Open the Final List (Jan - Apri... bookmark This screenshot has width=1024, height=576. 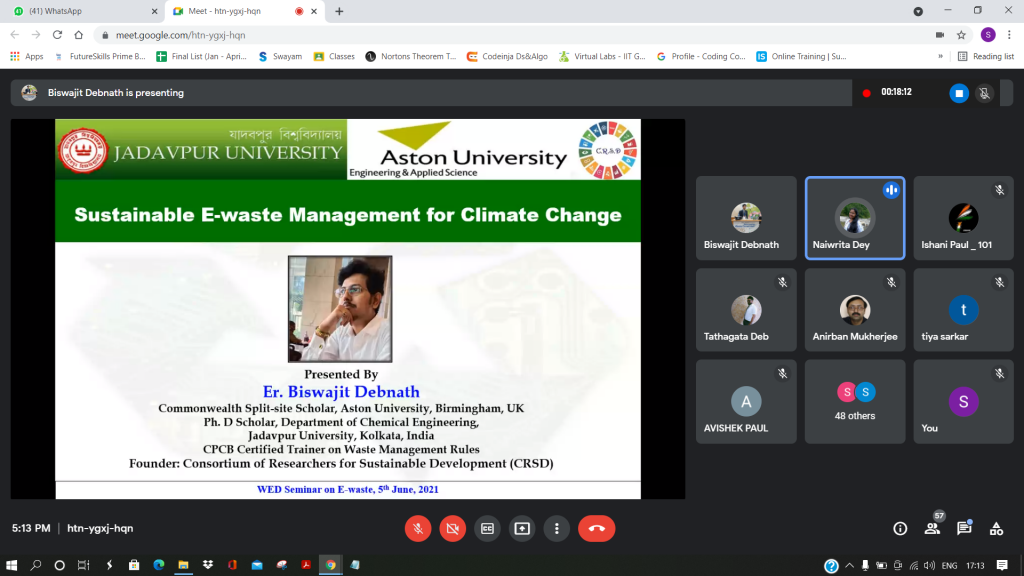202,56
